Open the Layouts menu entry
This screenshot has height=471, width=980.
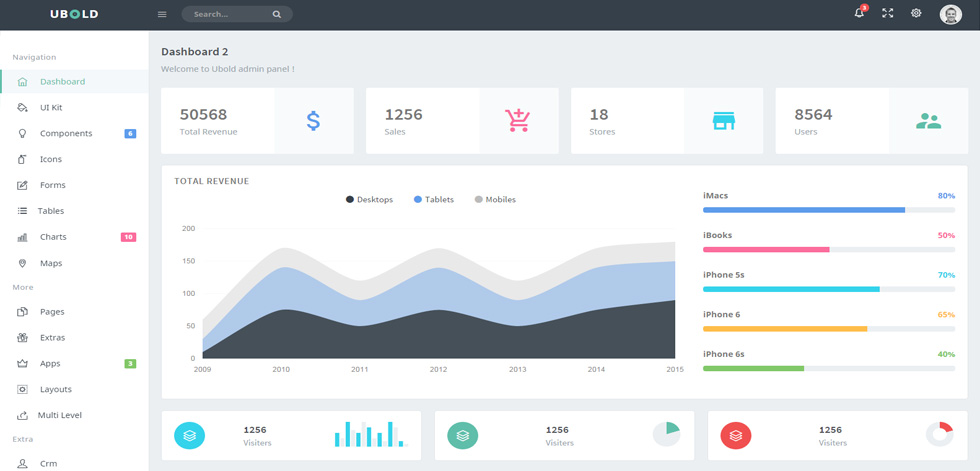point(74,390)
